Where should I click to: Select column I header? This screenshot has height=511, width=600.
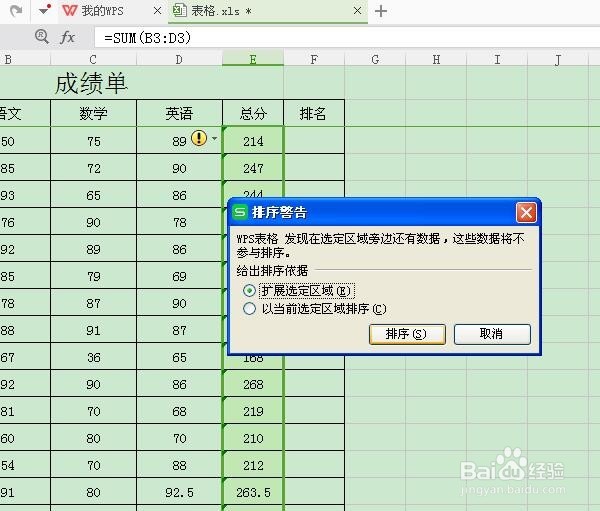tap(497, 59)
